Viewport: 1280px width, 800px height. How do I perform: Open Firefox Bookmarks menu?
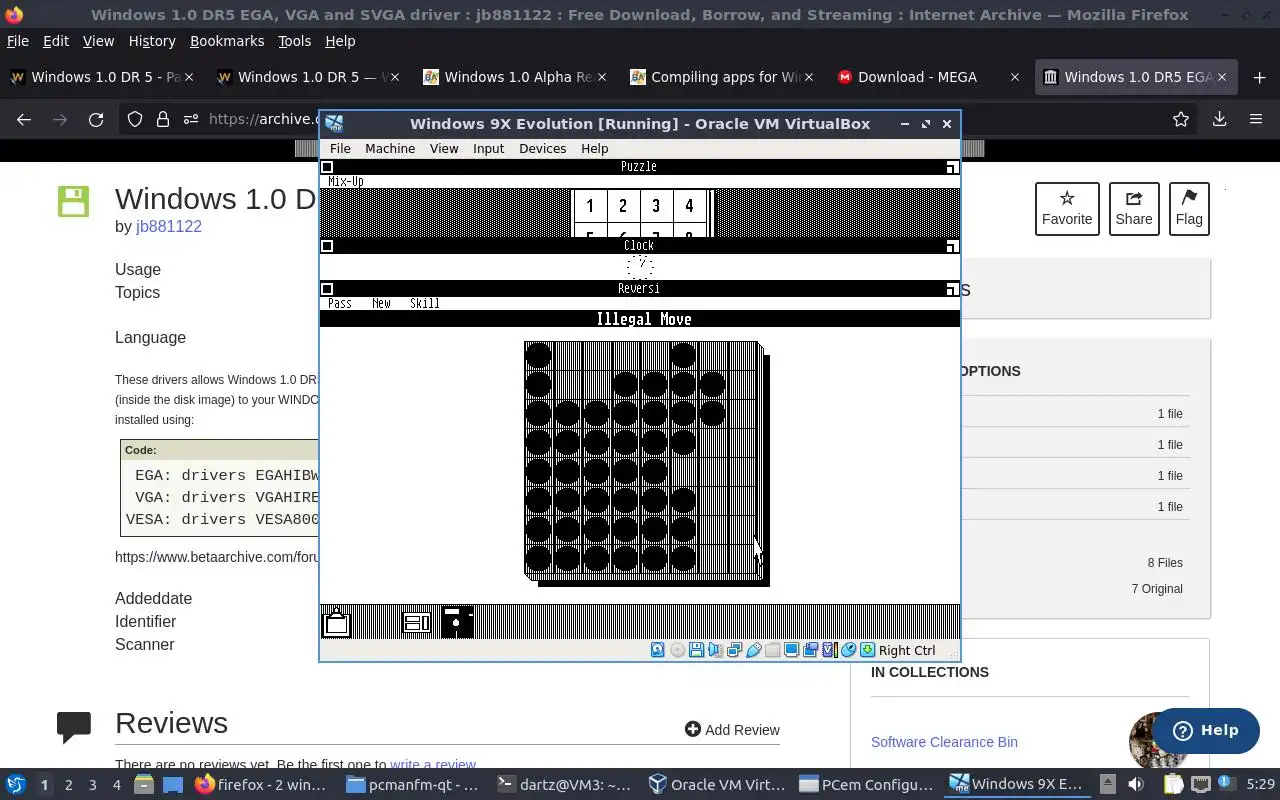(227, 41)
